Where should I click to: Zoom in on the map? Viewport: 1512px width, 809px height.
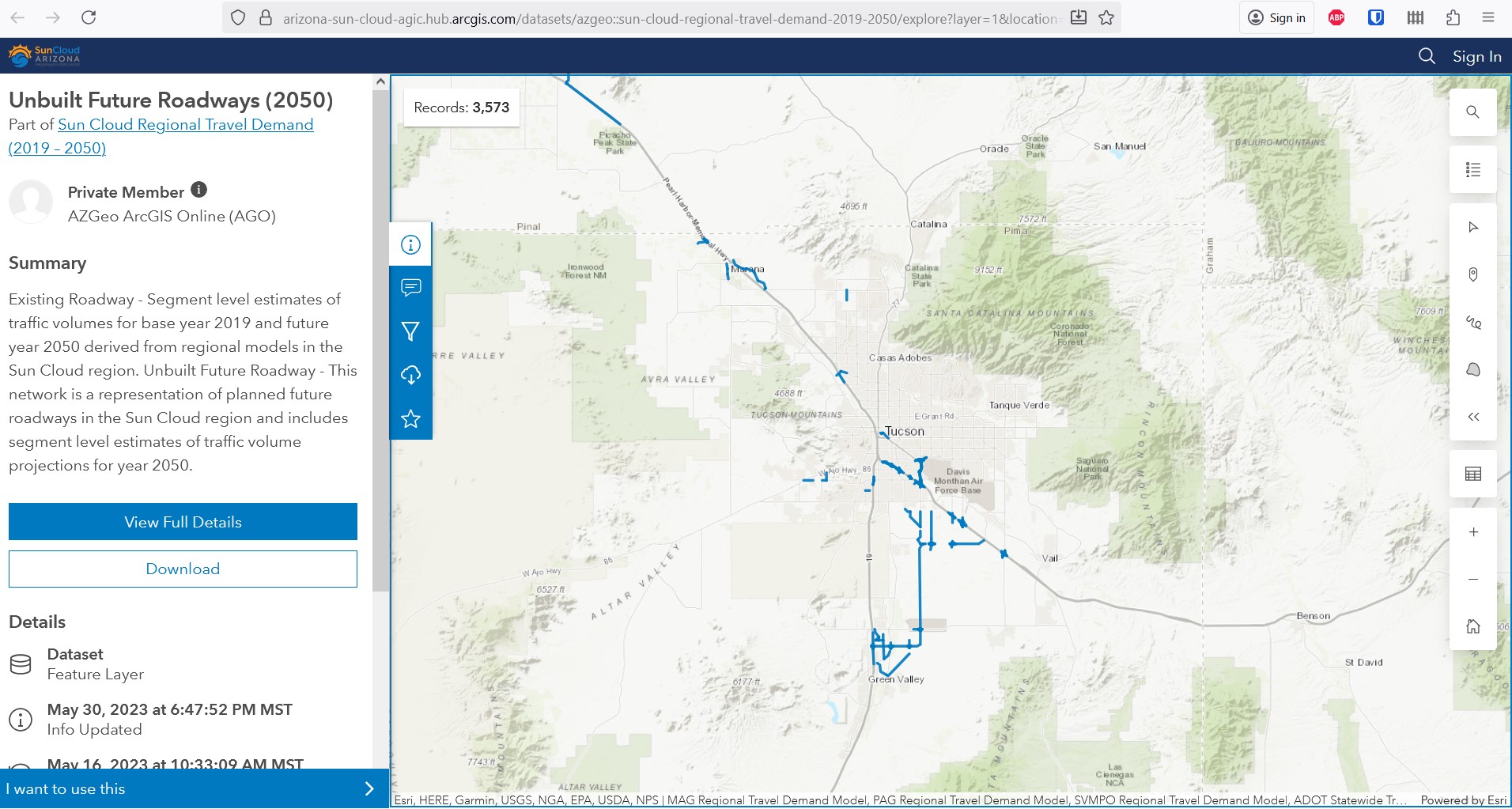(x=1472, y=532)
